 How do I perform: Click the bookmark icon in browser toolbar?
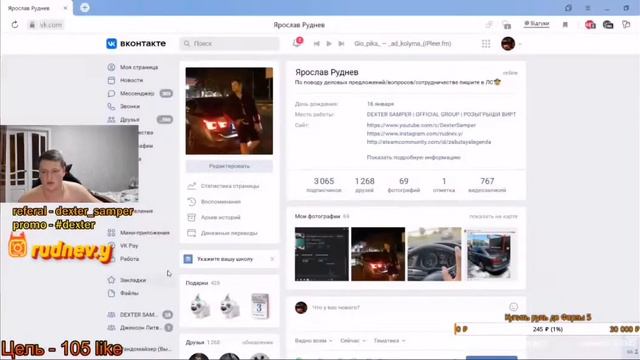tap(565, 25)
